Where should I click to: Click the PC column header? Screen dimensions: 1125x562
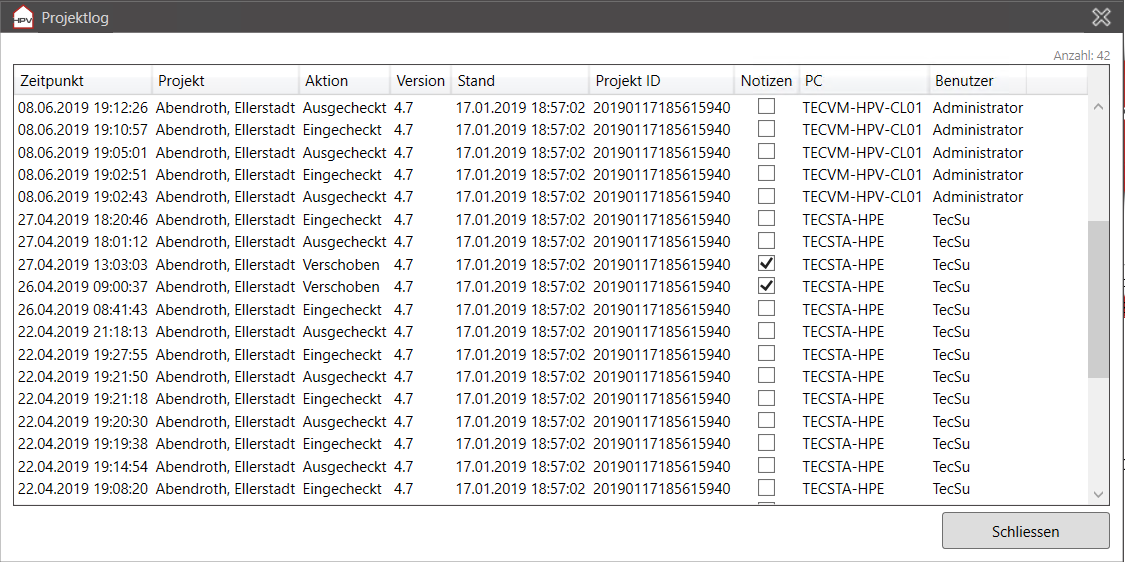pyautogui.click(x=865, y=81)
